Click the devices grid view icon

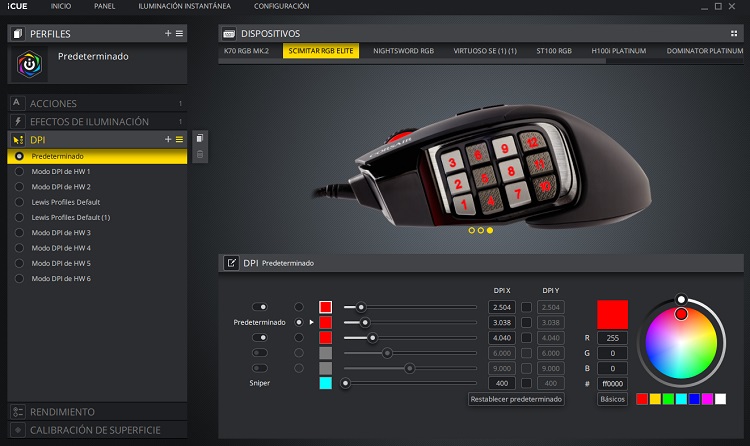coord(733,33)
